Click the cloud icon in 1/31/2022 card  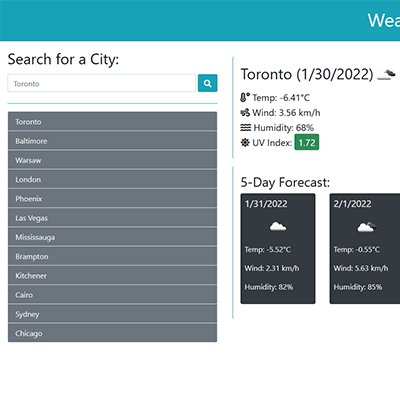(278, 227)
